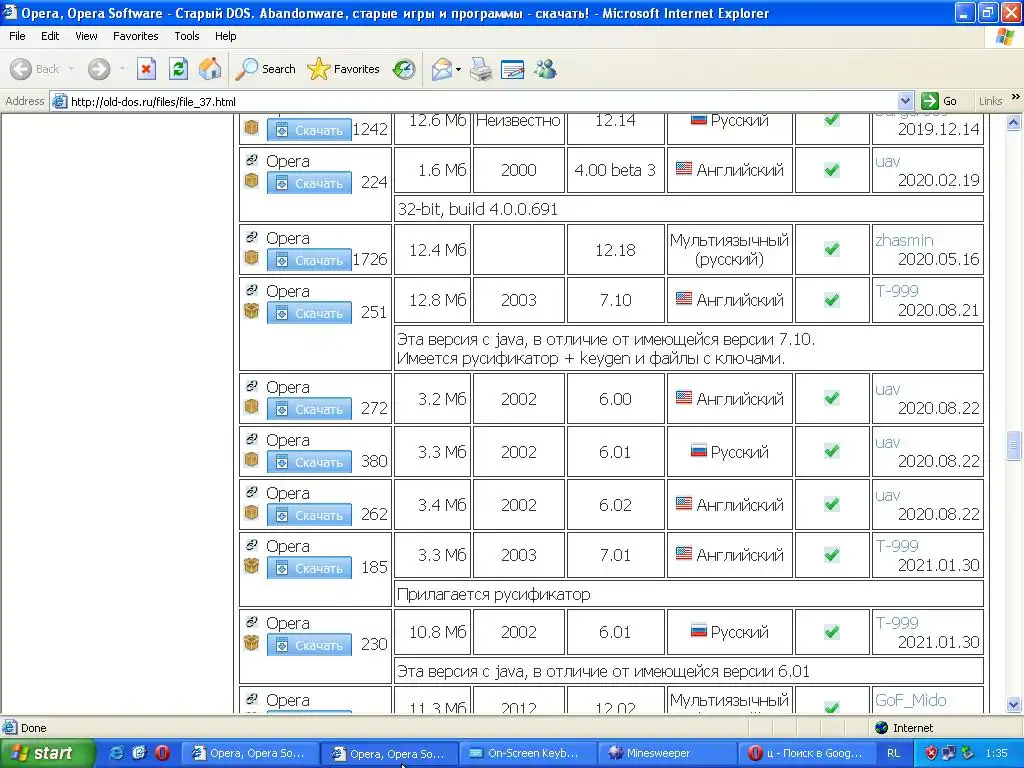Click the link icon of Opera 6.00 row

(251, 386)
